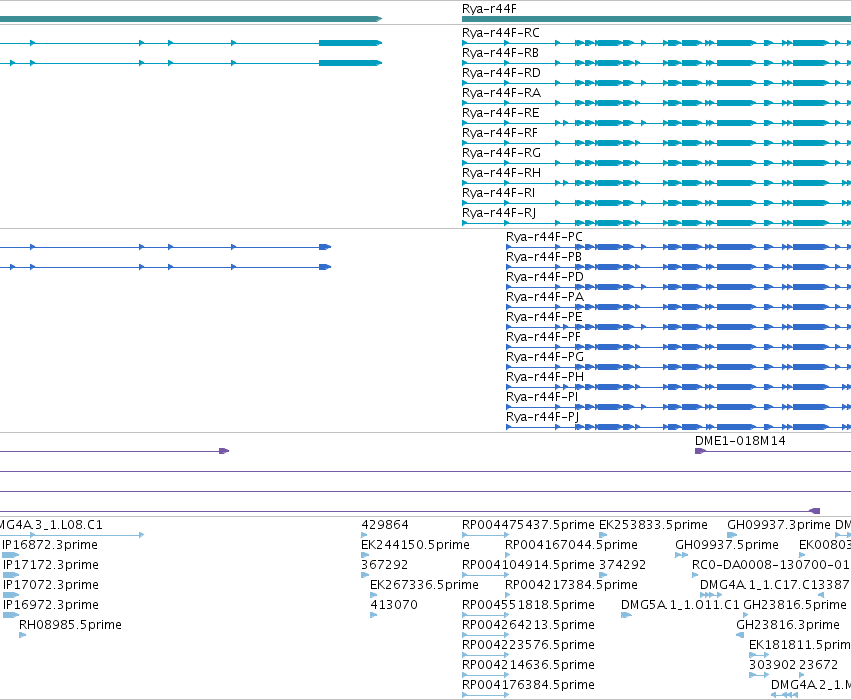Click polypeptide Rya-r44F-PG
This screenshot has height=700, width=851.
click(x=544, y=357)
